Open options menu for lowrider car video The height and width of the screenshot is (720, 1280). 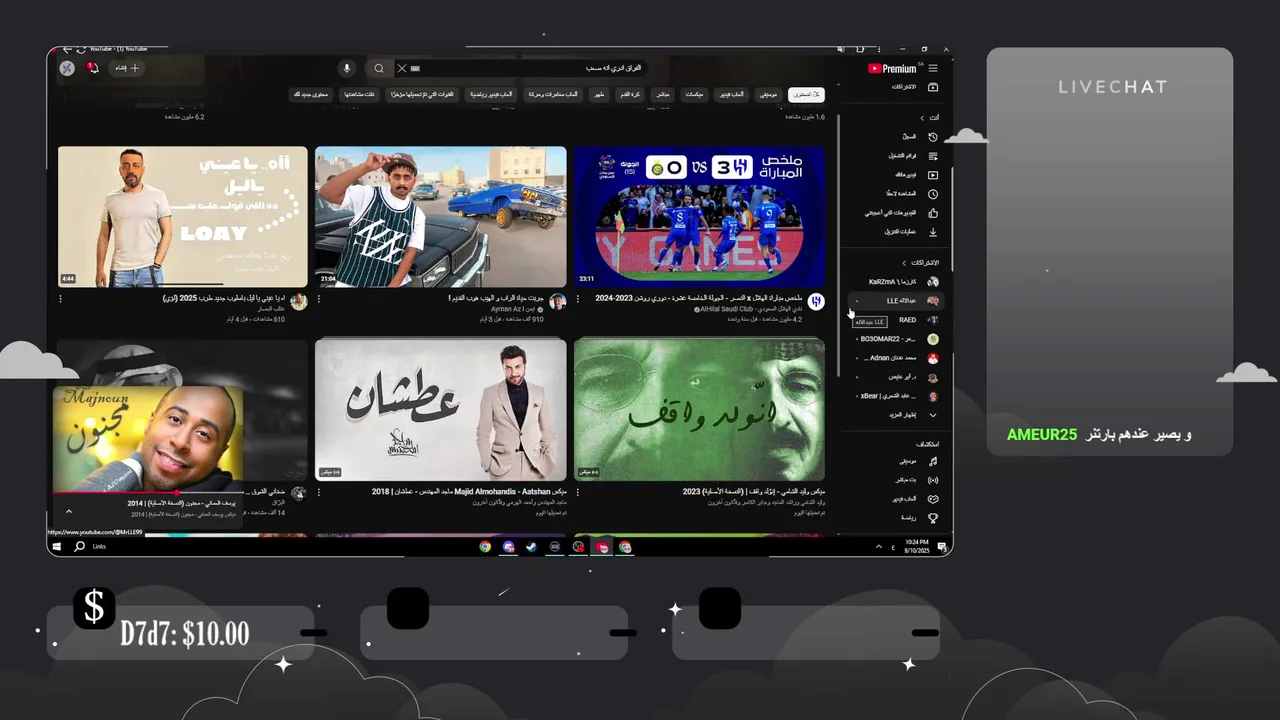click(x=319, y=298)
